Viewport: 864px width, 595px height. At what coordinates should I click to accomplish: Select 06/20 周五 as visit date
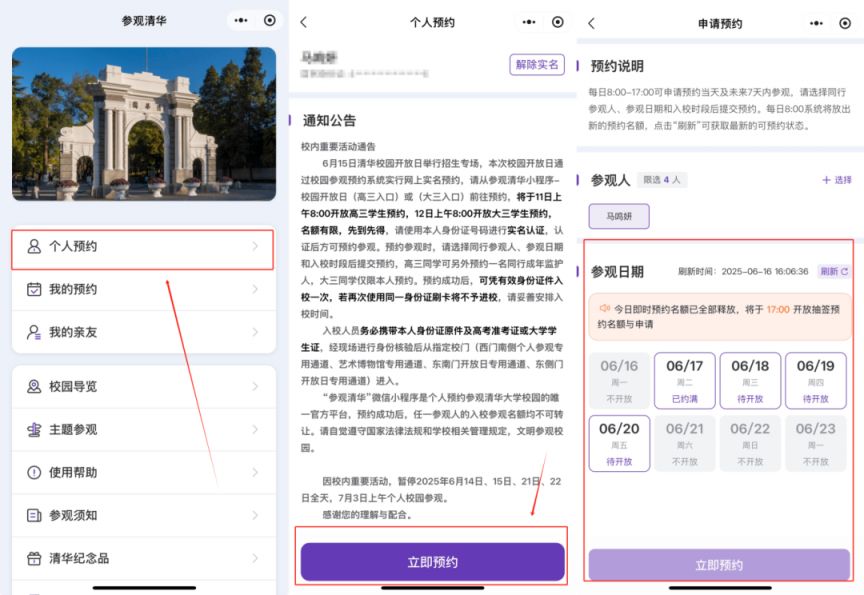pyautogui.click(x=619, y=443)
